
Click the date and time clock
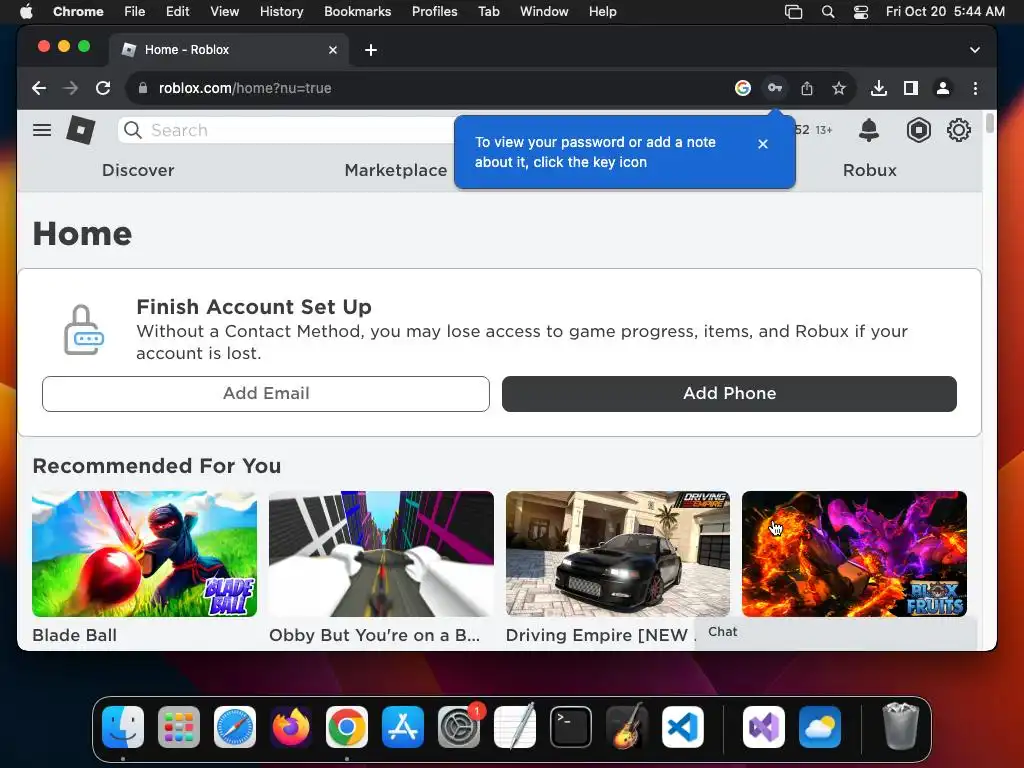945,11
